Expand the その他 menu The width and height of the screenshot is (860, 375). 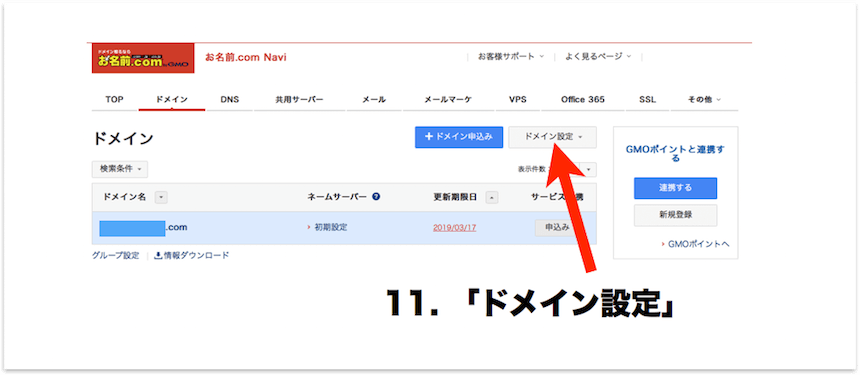click(x=705, y=100)
